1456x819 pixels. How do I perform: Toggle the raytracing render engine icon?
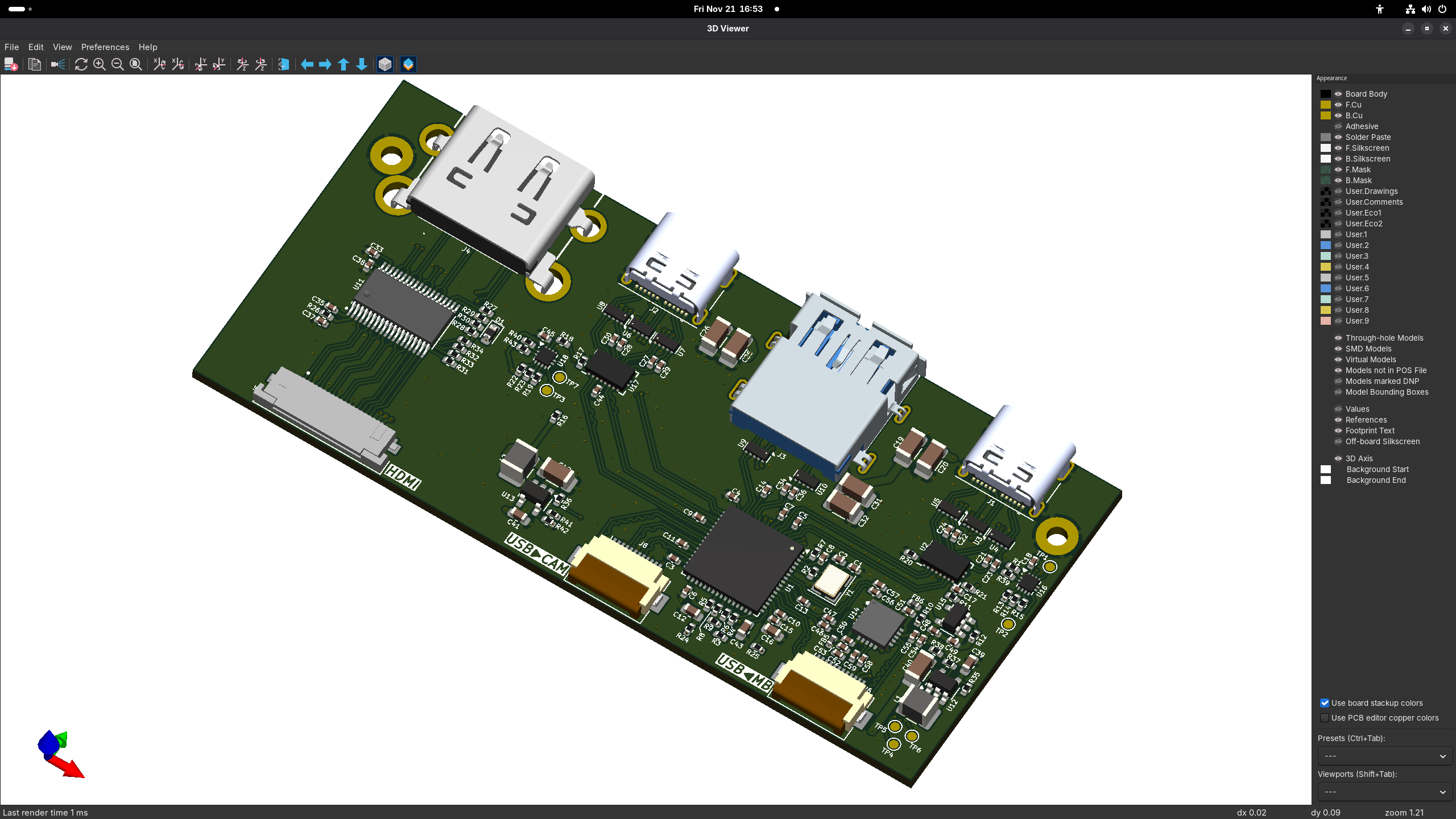[57, 64]
